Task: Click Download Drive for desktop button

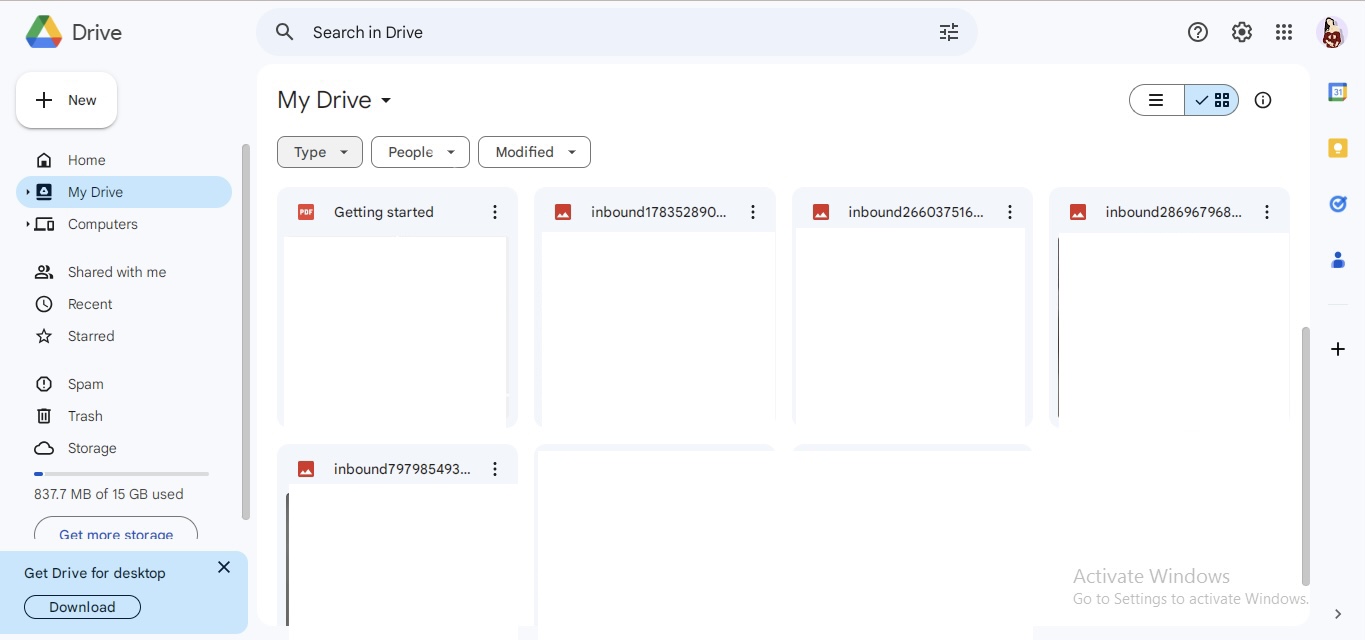Action: 82,607
